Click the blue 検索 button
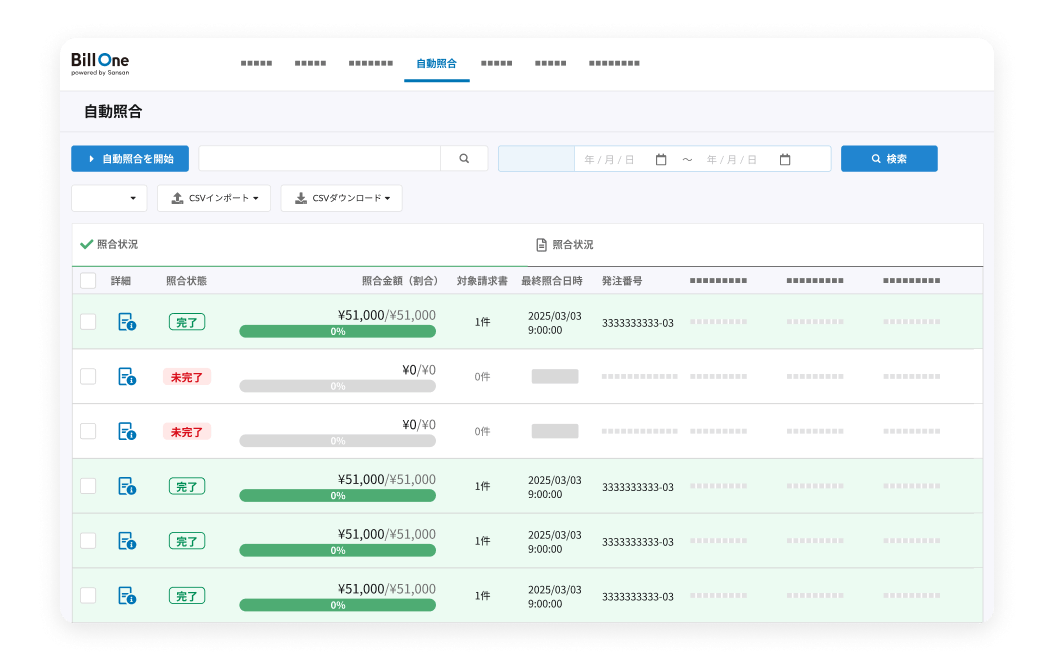 tap(889, 159)
